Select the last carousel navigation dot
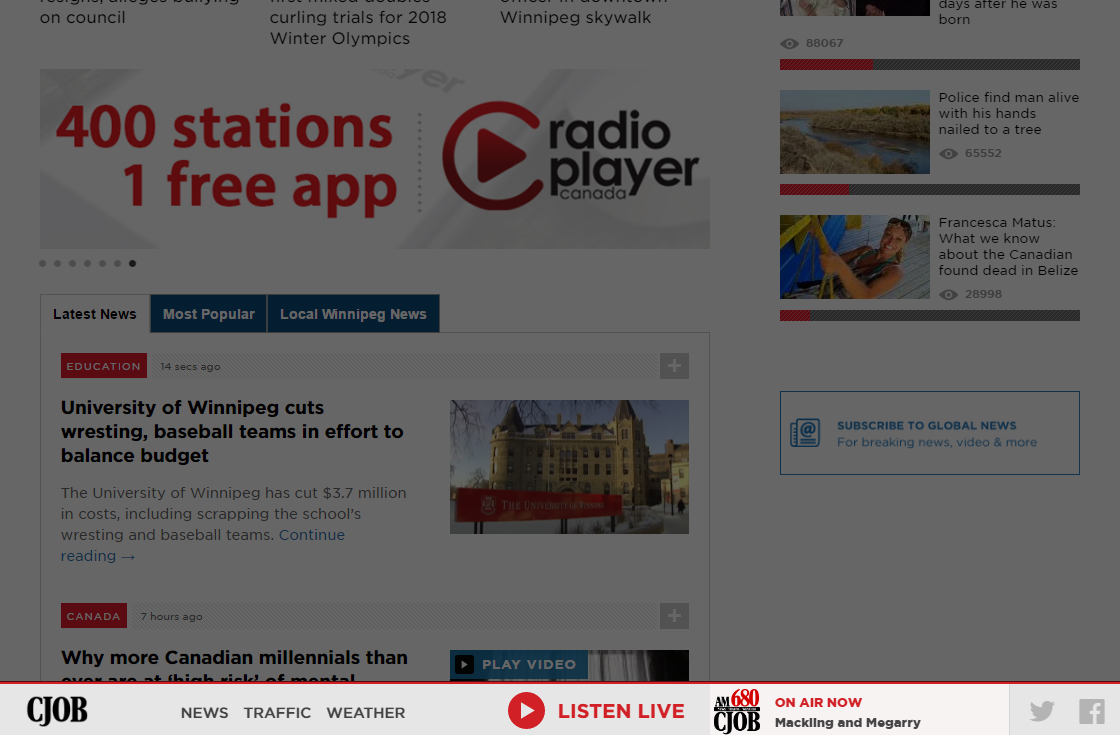 (132, 263)
